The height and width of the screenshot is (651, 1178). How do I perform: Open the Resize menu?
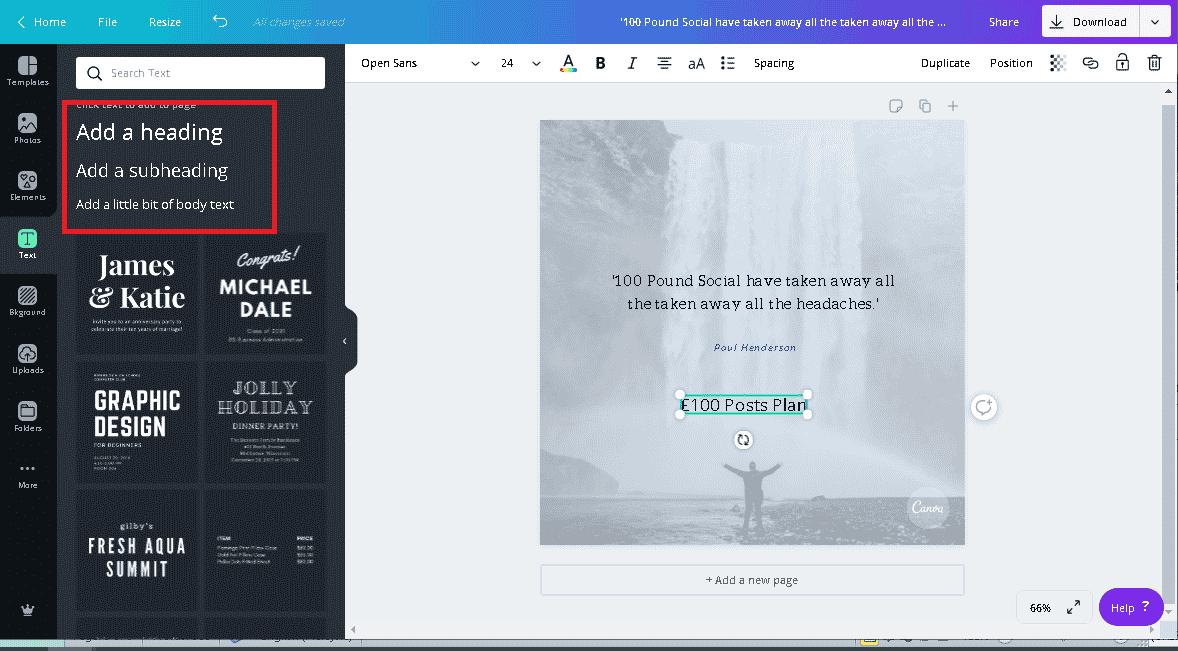click(165, 22)
